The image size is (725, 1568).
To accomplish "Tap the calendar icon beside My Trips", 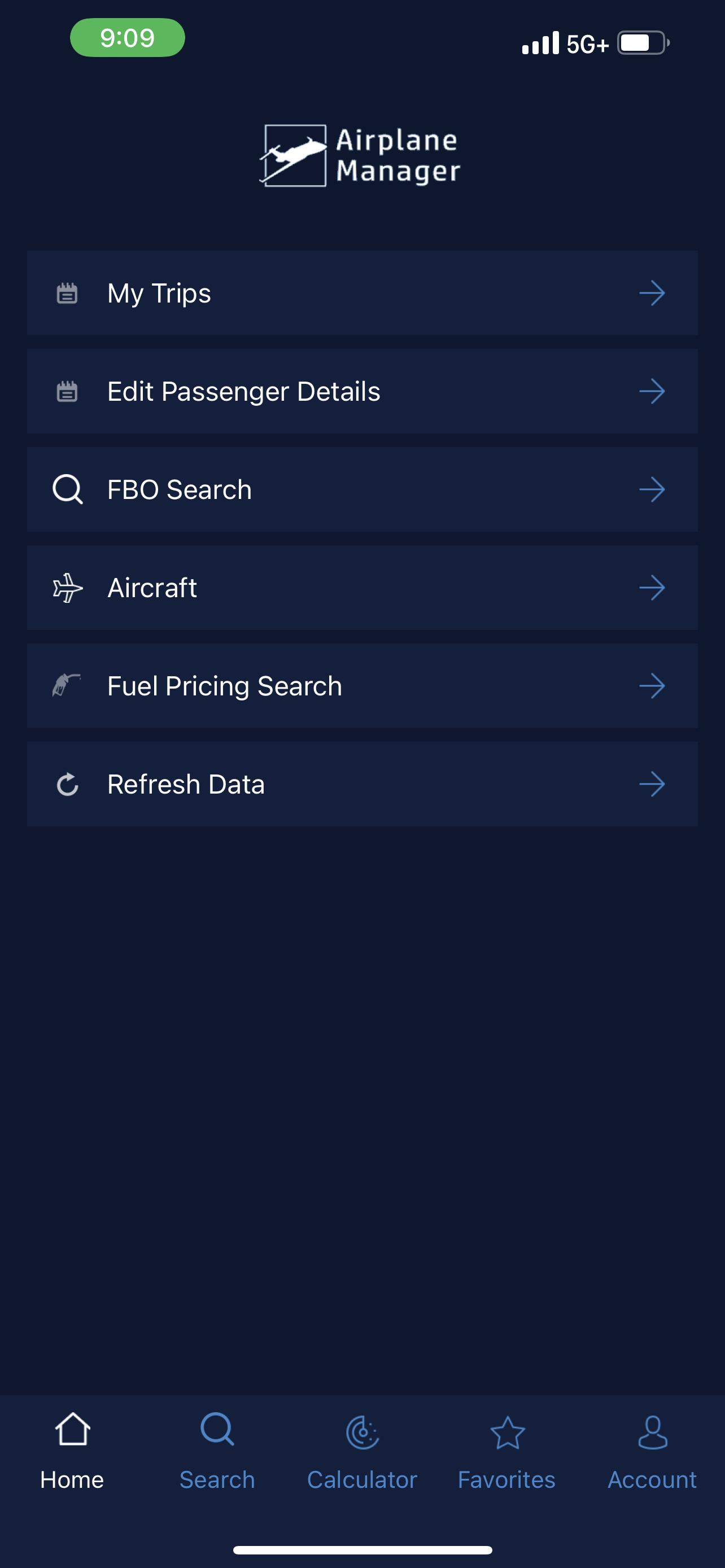I will coord(67,293).
